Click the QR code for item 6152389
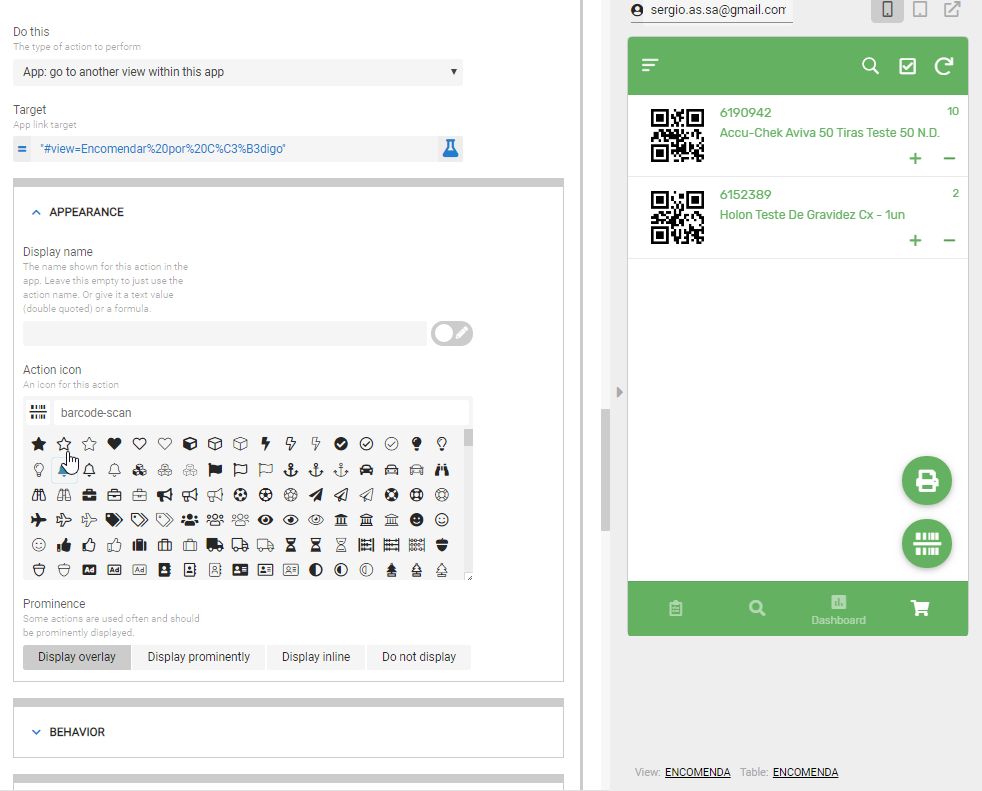 [x=677, y=217]
